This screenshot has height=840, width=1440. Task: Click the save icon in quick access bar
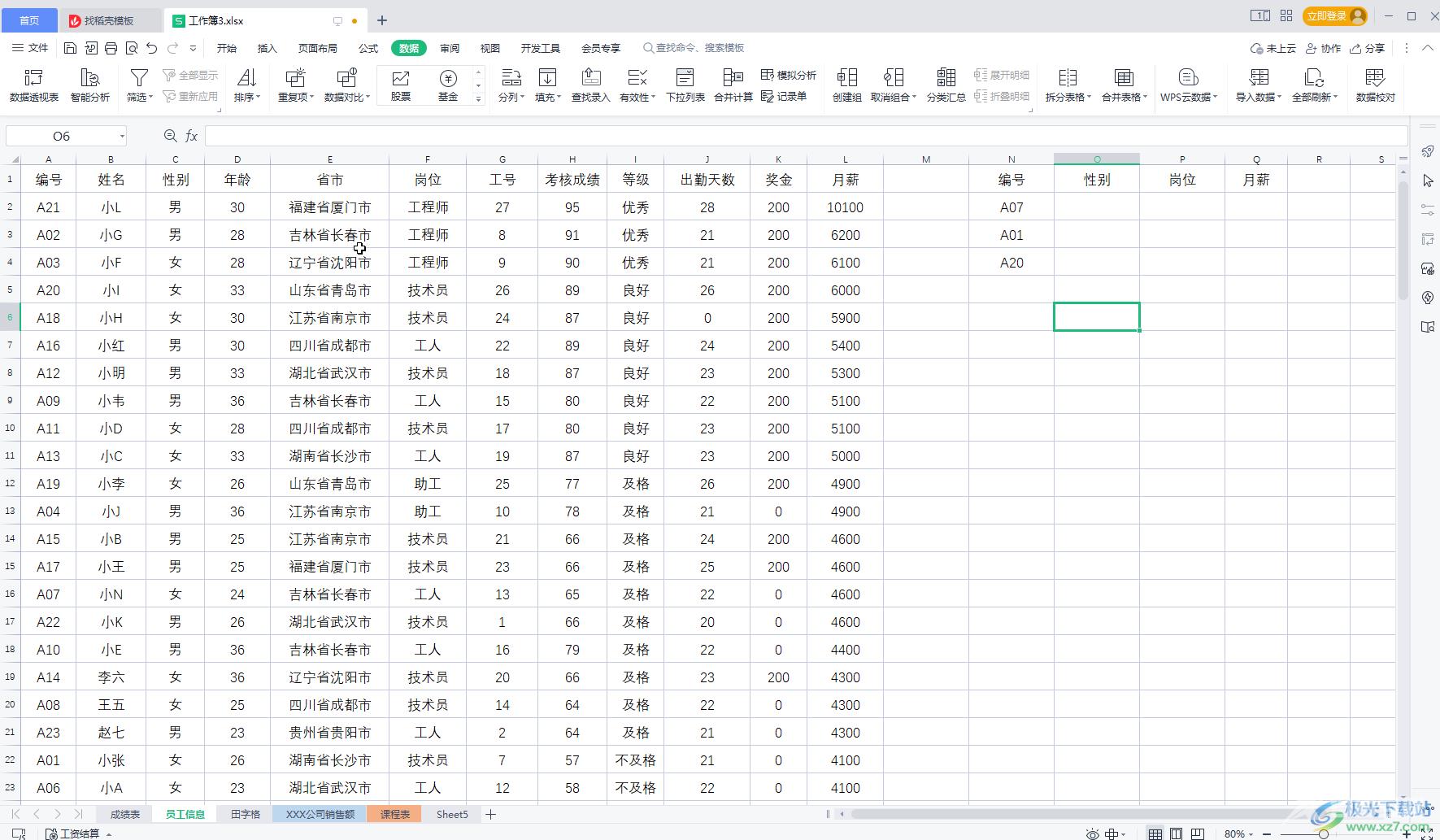click(x=71, y=48)
